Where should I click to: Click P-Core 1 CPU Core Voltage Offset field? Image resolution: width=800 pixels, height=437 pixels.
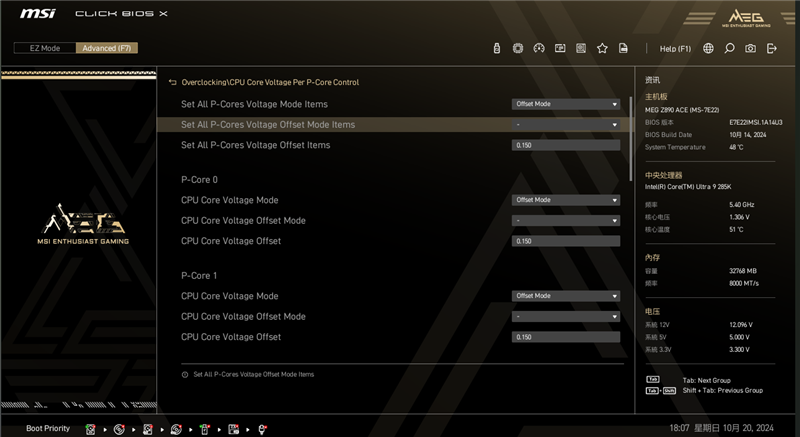tap(566, 337)
